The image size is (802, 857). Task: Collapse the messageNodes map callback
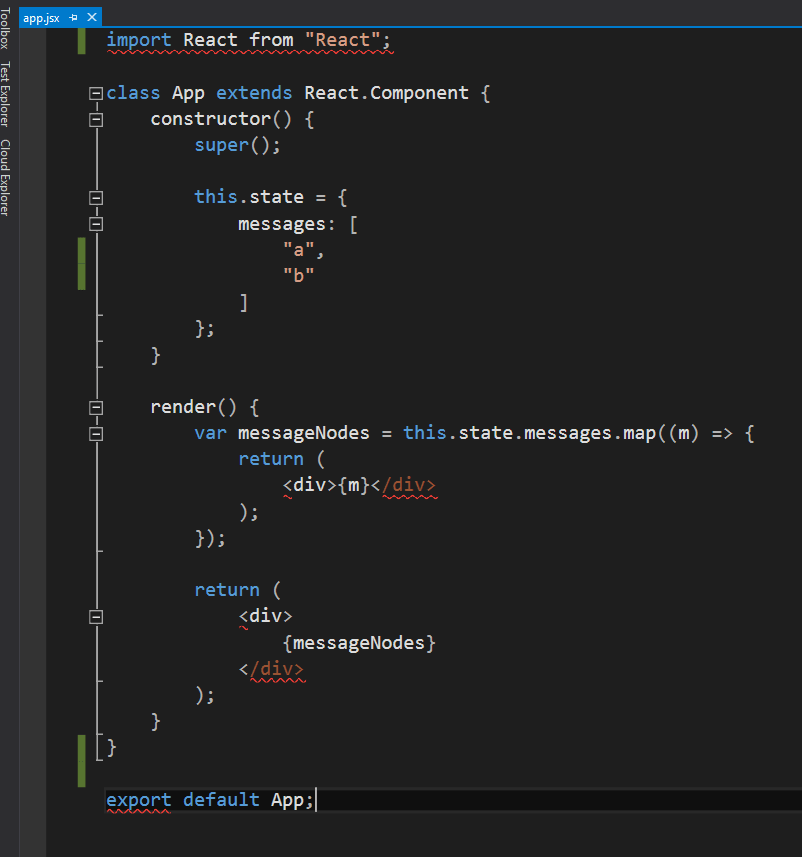[95, 433]
